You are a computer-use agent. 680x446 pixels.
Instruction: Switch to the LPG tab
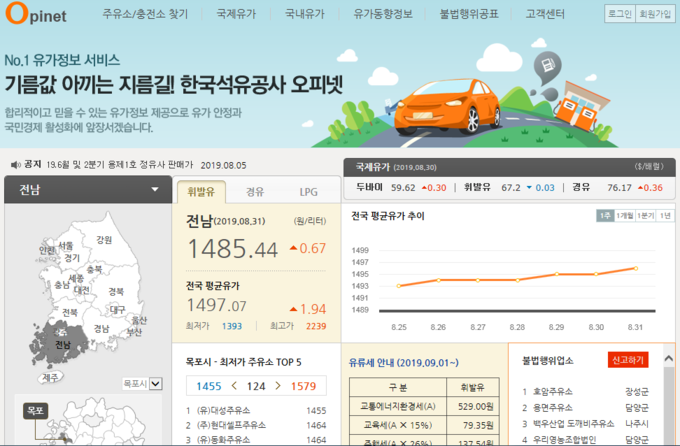[308, 192]
